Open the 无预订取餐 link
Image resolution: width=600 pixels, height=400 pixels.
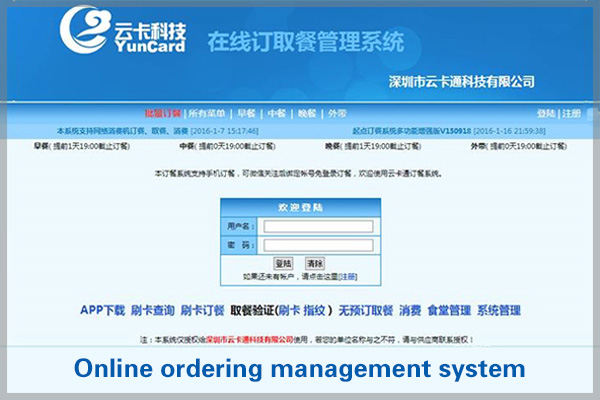pyautogui.click(x=366, y=310)
